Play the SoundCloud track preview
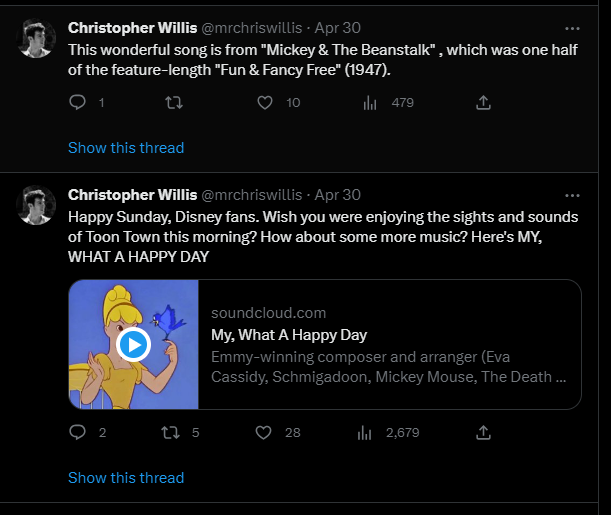Viewport: 611px width, 515px height. point(133,345)
